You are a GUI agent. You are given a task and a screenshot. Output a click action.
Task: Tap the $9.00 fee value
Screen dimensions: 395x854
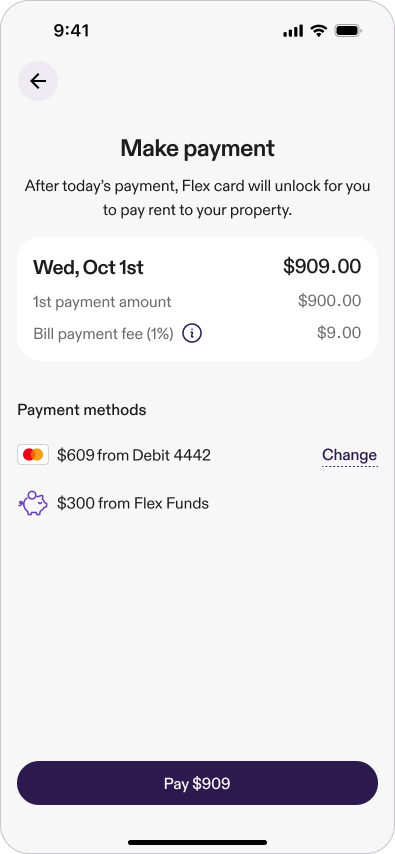(339, 333)
